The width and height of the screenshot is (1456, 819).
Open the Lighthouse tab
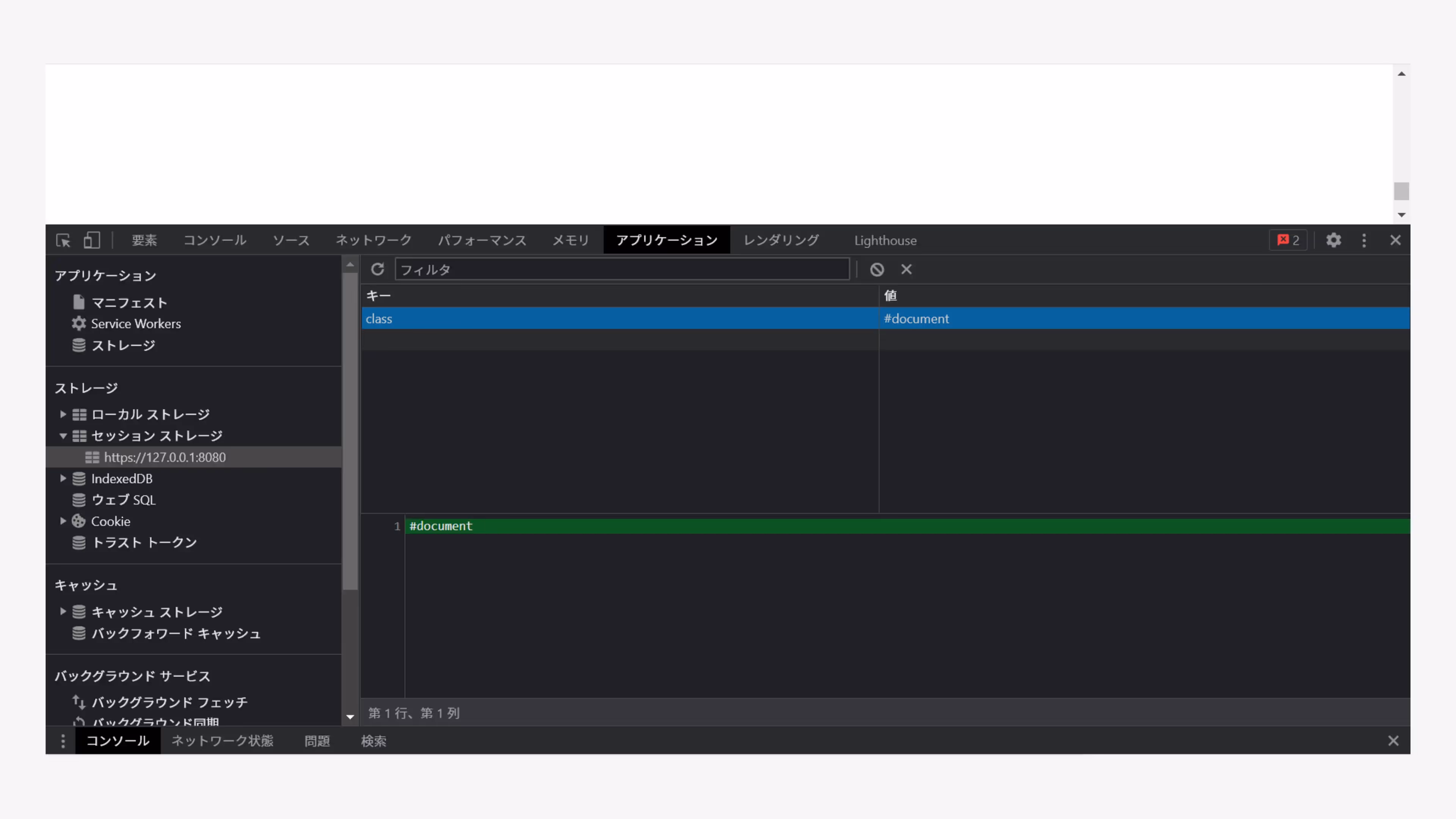click(x=885, y=240)
